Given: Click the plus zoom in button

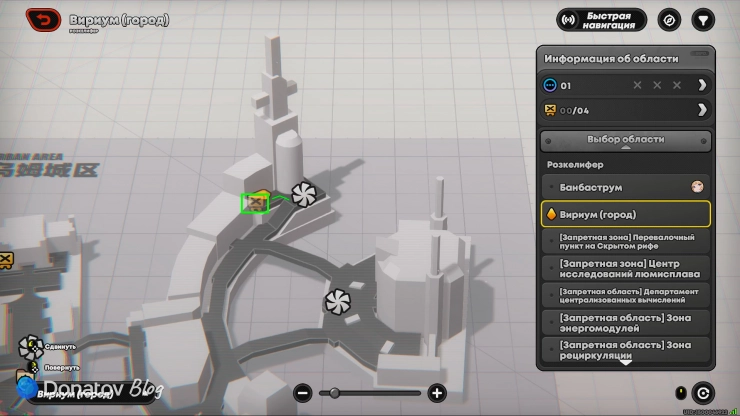Looking at the screenshot, I should 437,393.
